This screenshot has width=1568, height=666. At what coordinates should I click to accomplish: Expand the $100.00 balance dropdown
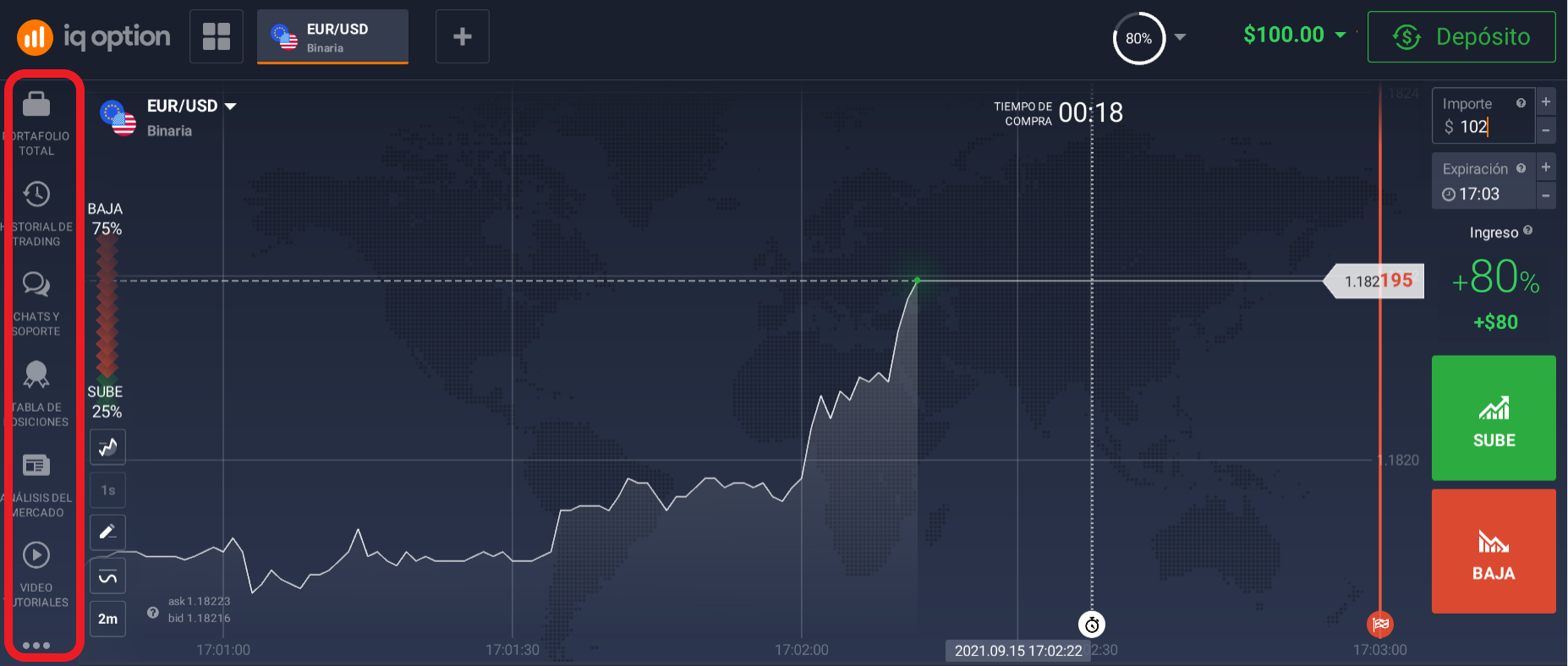[x=1340, y=35]
